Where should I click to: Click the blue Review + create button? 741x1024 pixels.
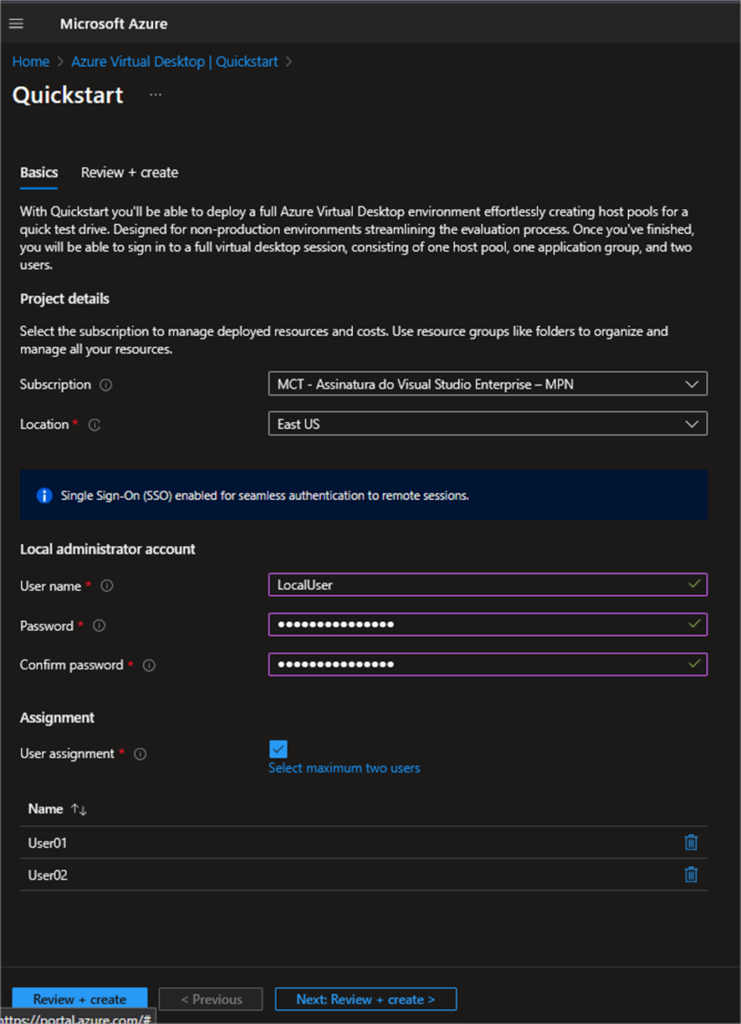coord(80,999)
